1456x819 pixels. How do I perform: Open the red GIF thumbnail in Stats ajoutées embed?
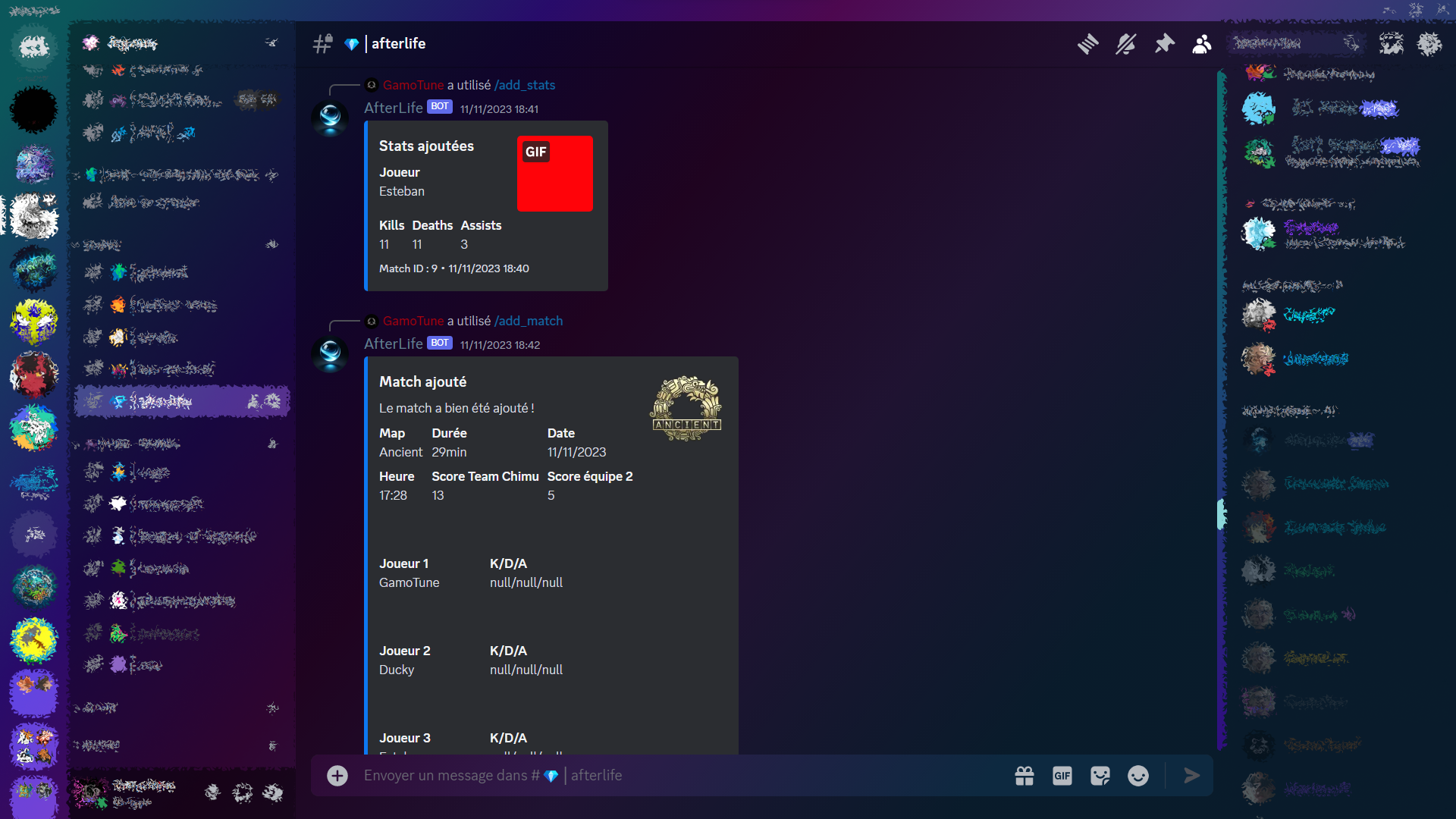click(x=555, y=174)
